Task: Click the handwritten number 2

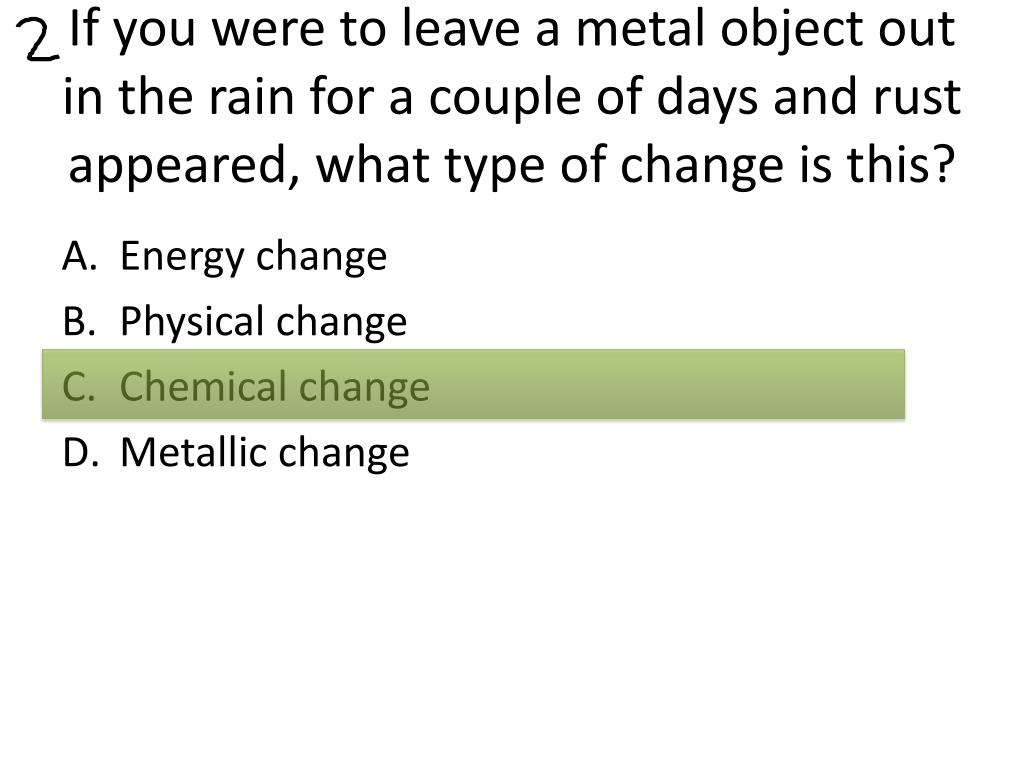Action: point(37,39)
